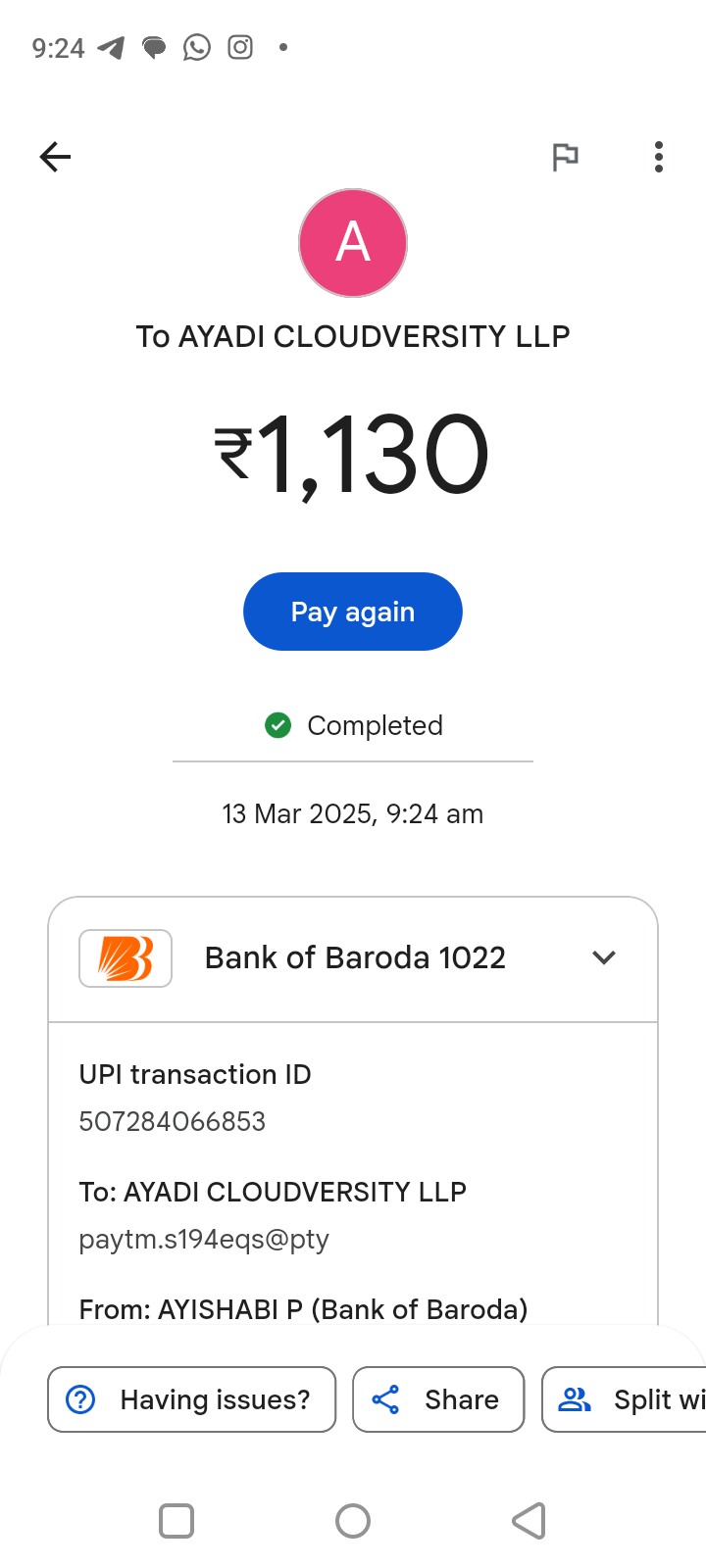Tap the Android home circle button
706x1568 pixels.
pyautogui.click(x=353, y=1521)
